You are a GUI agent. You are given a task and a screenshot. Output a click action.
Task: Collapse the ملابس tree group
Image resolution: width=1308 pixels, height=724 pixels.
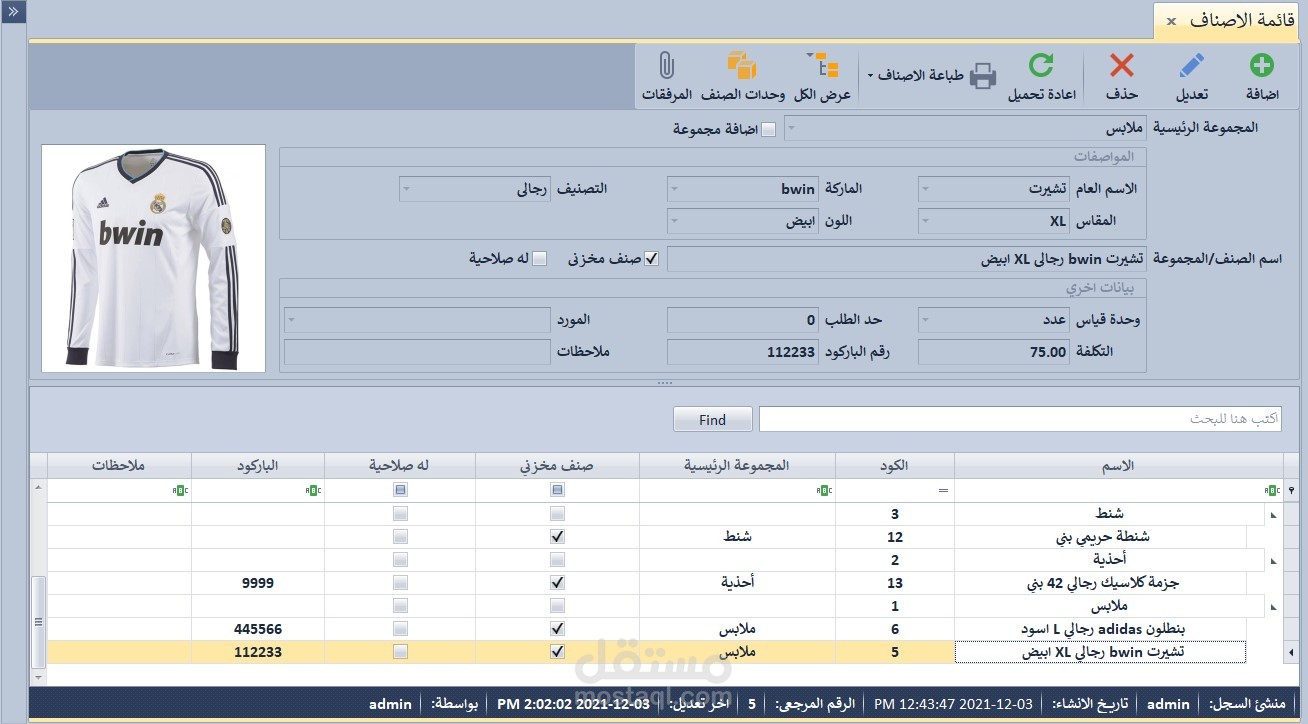pyautogui.click(x=1273, y=607)
